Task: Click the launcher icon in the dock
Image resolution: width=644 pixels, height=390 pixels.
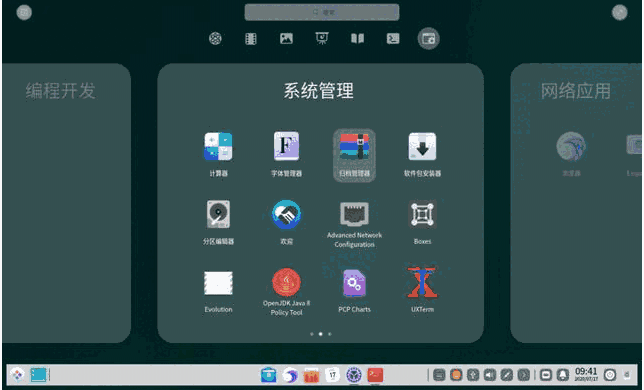Action: [17, 375]
